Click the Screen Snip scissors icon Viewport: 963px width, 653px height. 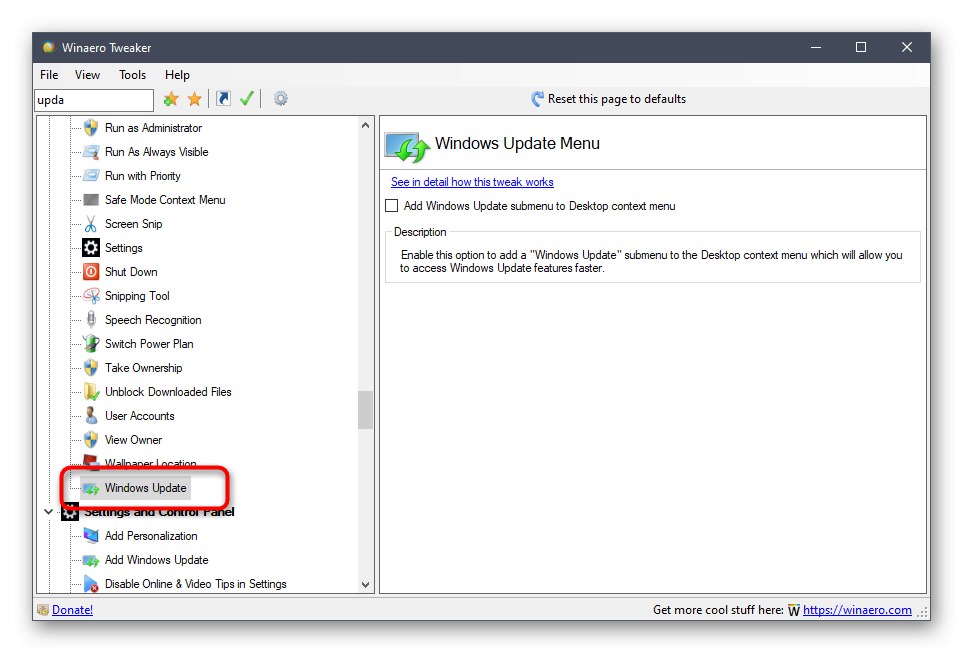pyautogui.click(x=91, y=224)
